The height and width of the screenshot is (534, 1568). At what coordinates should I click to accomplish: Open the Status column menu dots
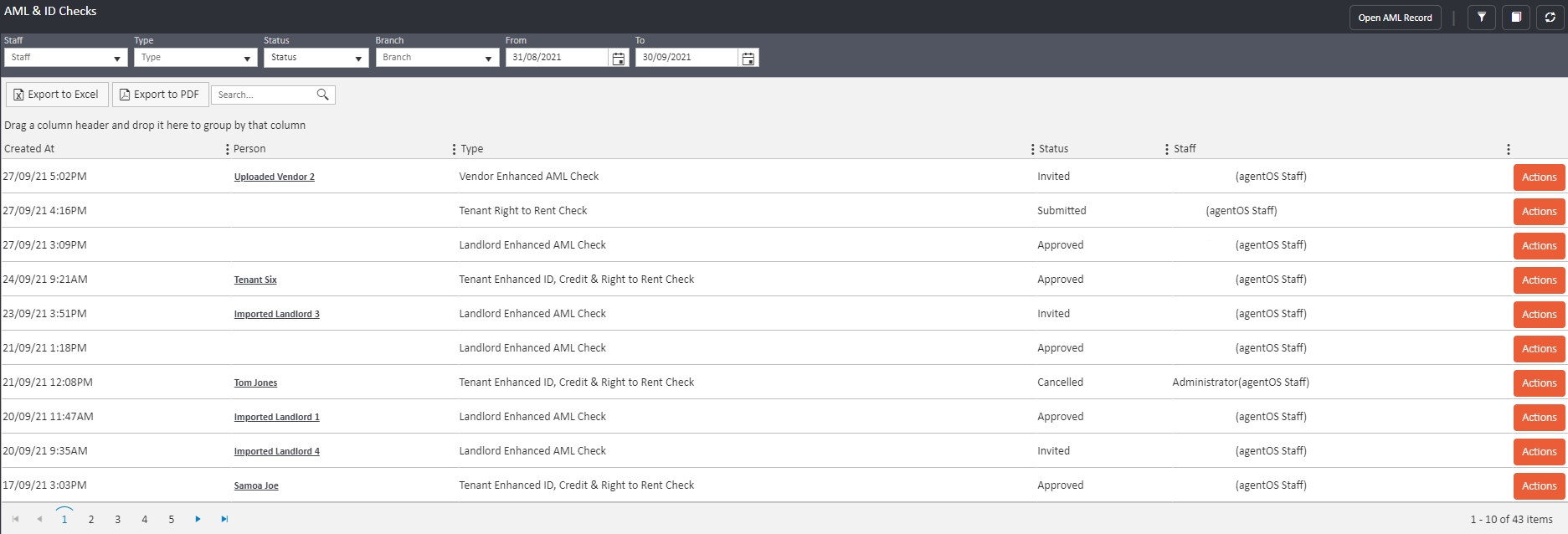pyautogui.click(x=1032, y=149)
